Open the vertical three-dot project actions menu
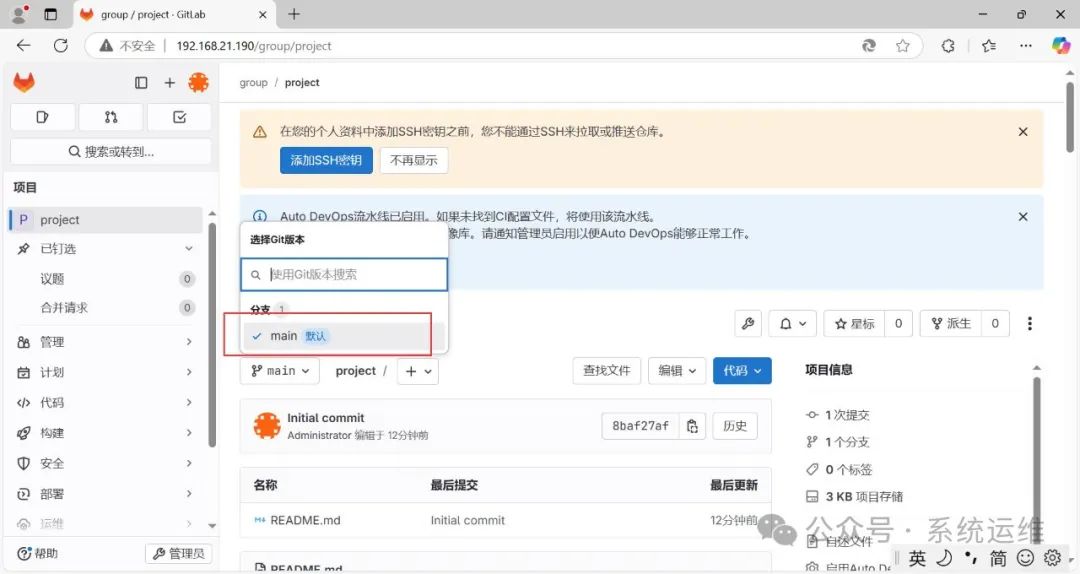 pyautogui.click(x=1030, y=323)
